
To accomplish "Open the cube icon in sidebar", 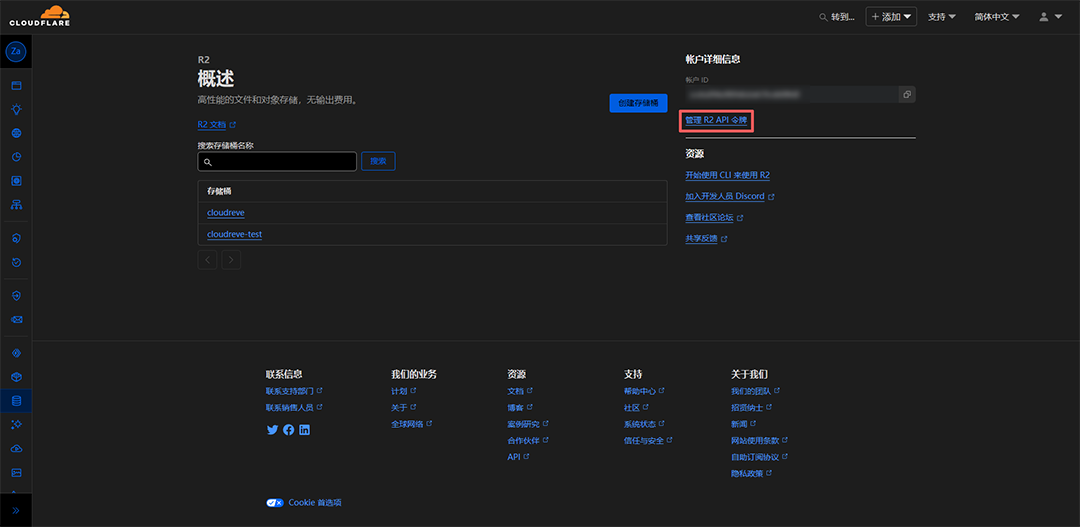I will coord(17,377).
